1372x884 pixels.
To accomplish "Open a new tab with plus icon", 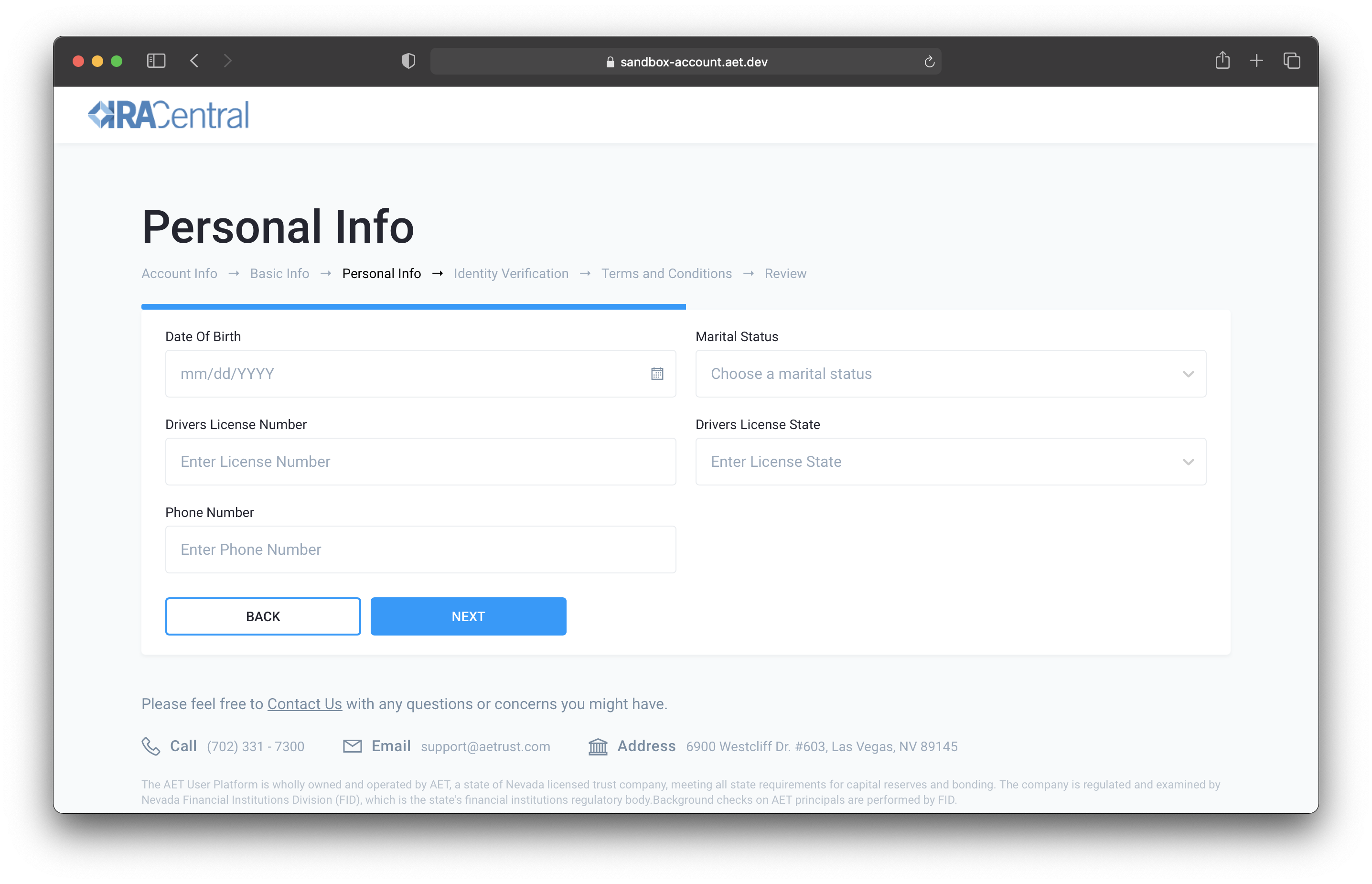I will (1256, 61).
